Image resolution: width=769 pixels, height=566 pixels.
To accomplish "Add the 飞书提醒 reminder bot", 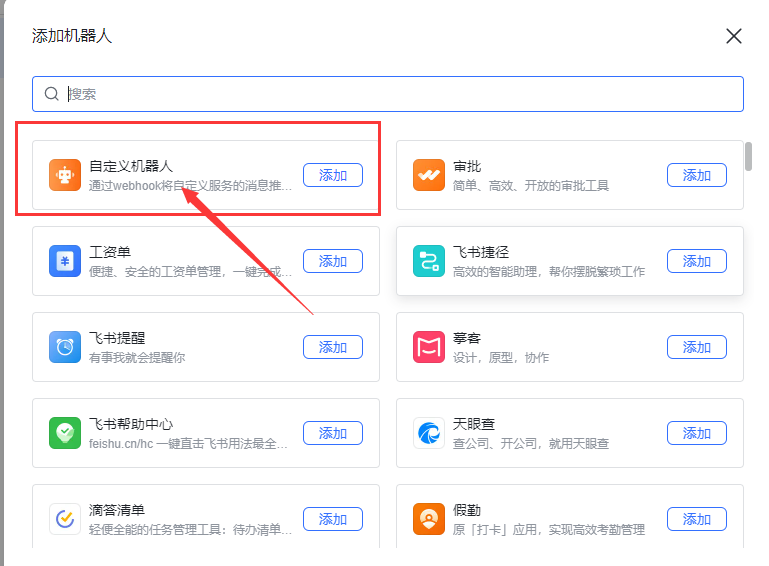I will 333,347.
